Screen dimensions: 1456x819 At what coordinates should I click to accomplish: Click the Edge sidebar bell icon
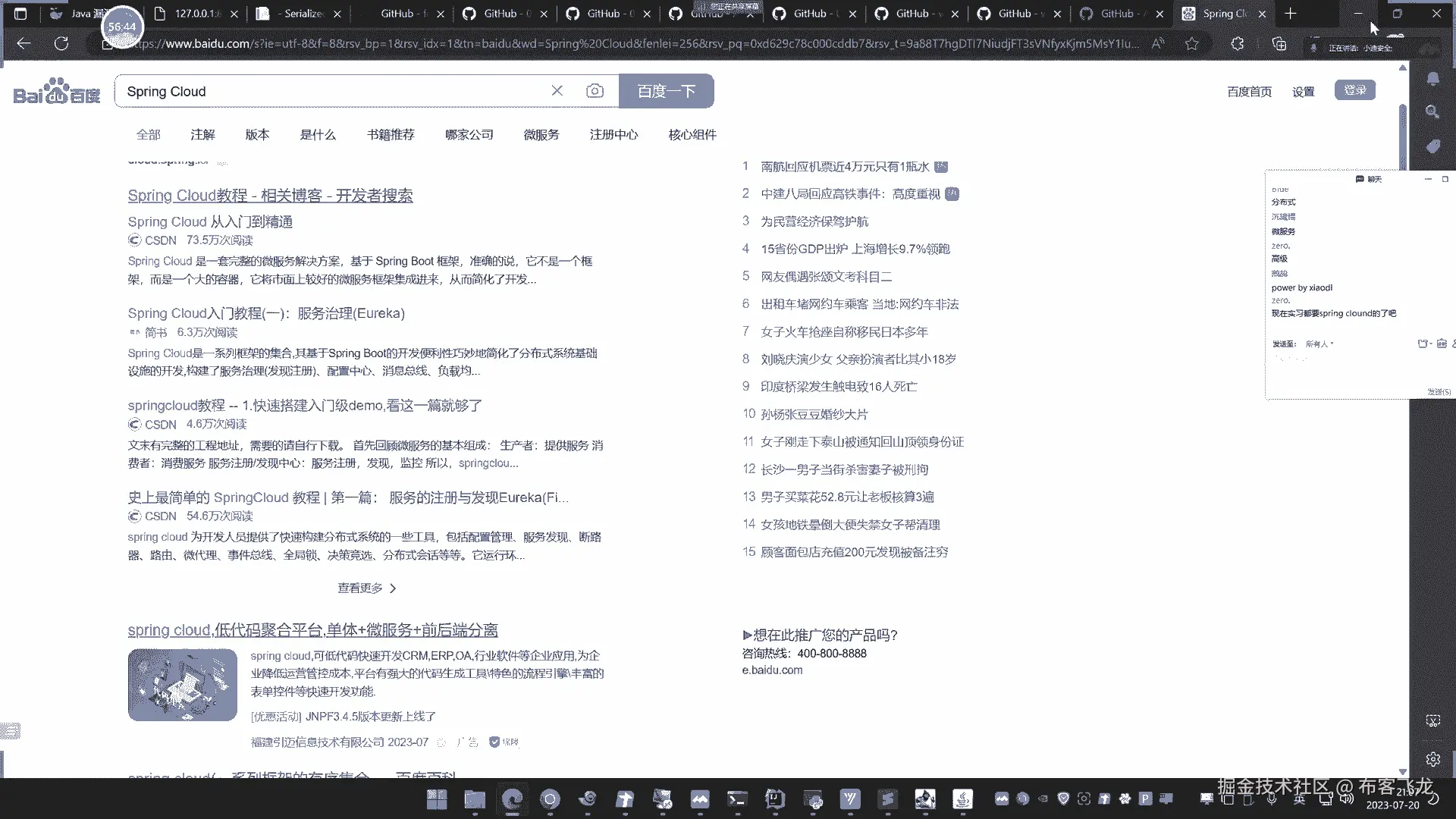click(1432, 79)
